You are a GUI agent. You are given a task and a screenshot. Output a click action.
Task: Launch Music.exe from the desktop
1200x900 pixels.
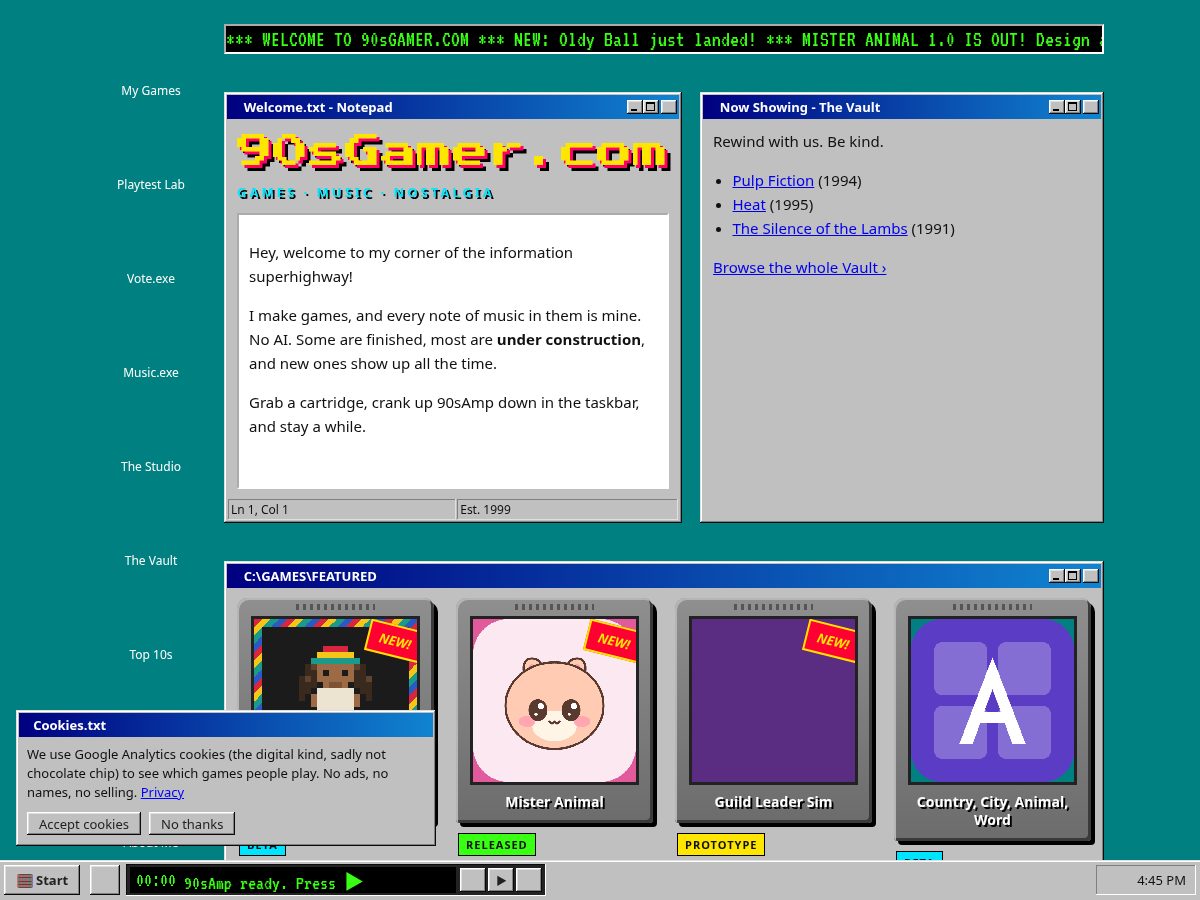coord(151,372)
